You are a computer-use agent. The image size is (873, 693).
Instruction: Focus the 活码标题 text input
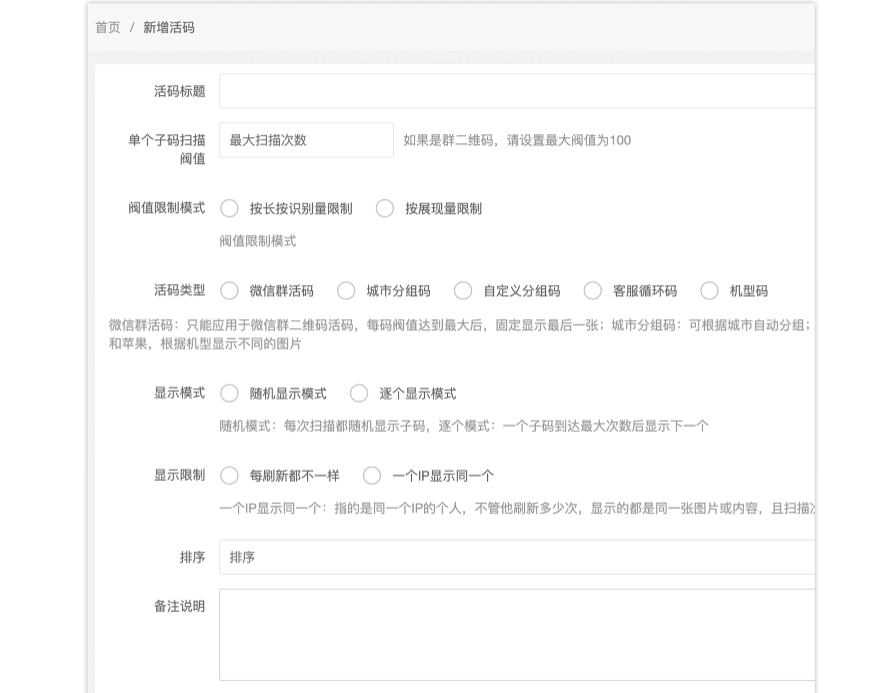pyautogui.click(x=516, y=91)
